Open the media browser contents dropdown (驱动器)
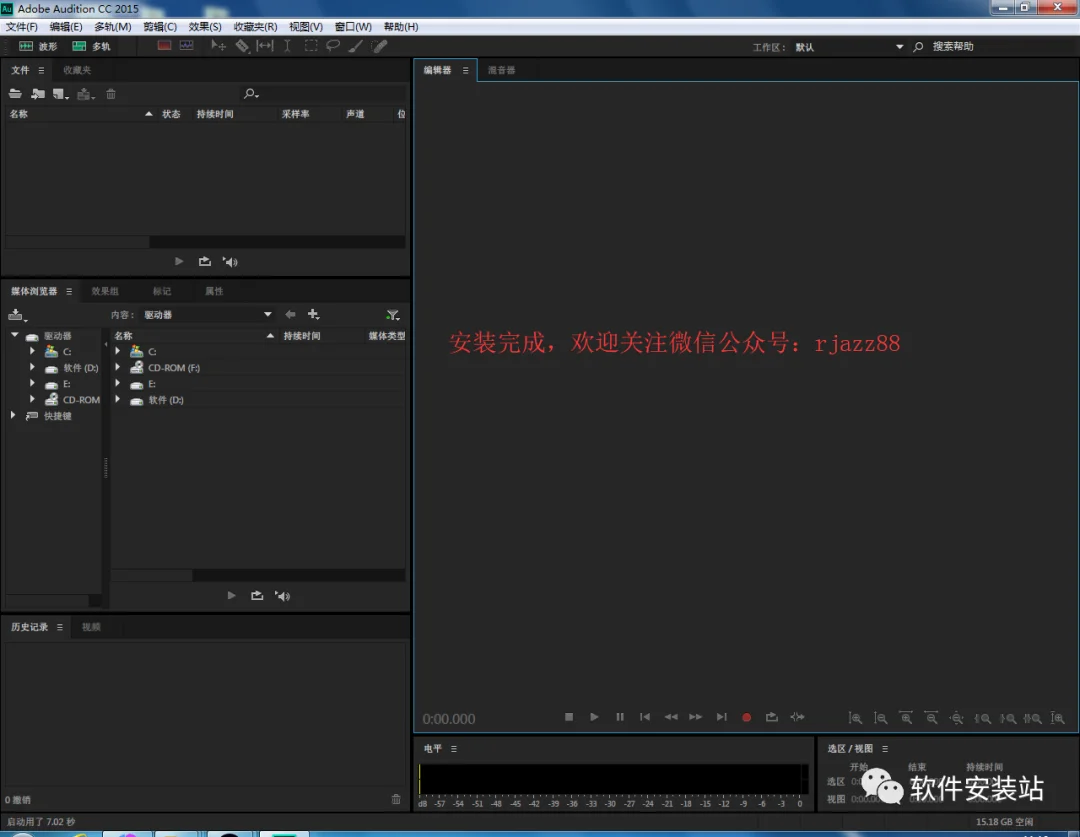Screen dimensions: 1080x837 [x=207, y=315]
